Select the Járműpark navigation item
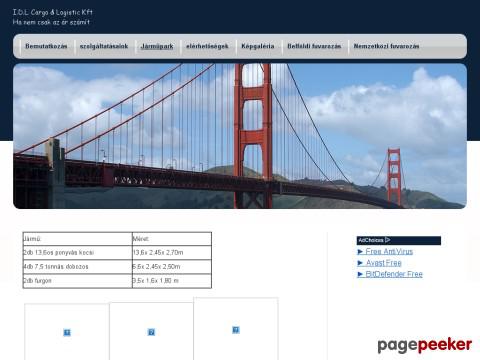480x360 pixels. click(x=157, y=46)
